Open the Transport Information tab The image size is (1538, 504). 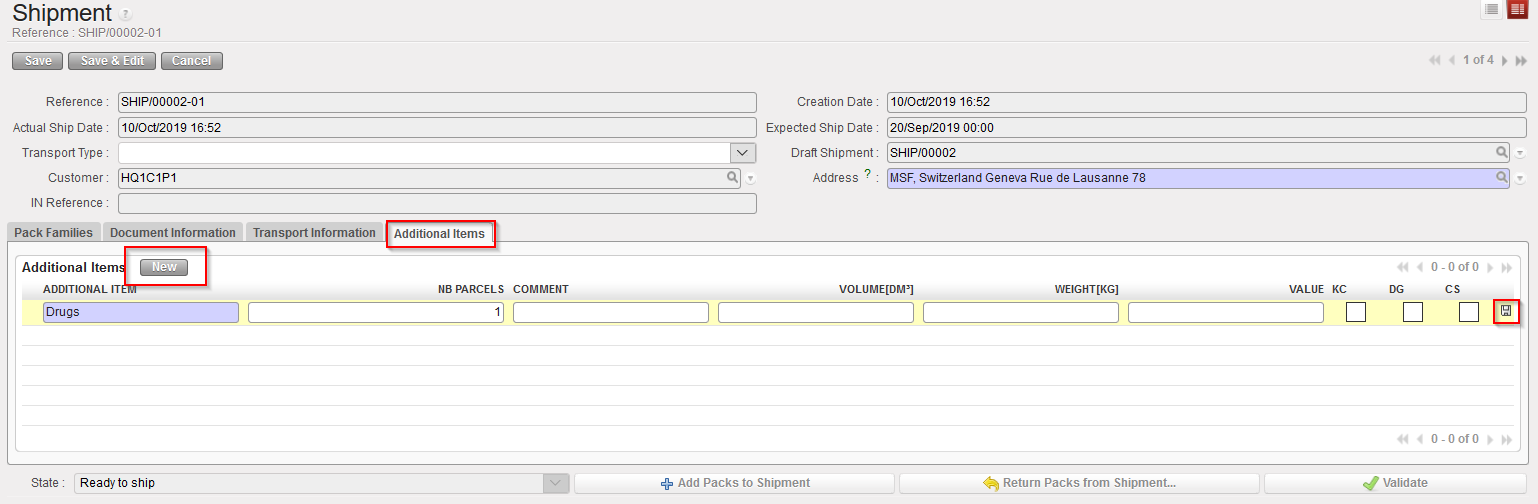click(314, 233)
